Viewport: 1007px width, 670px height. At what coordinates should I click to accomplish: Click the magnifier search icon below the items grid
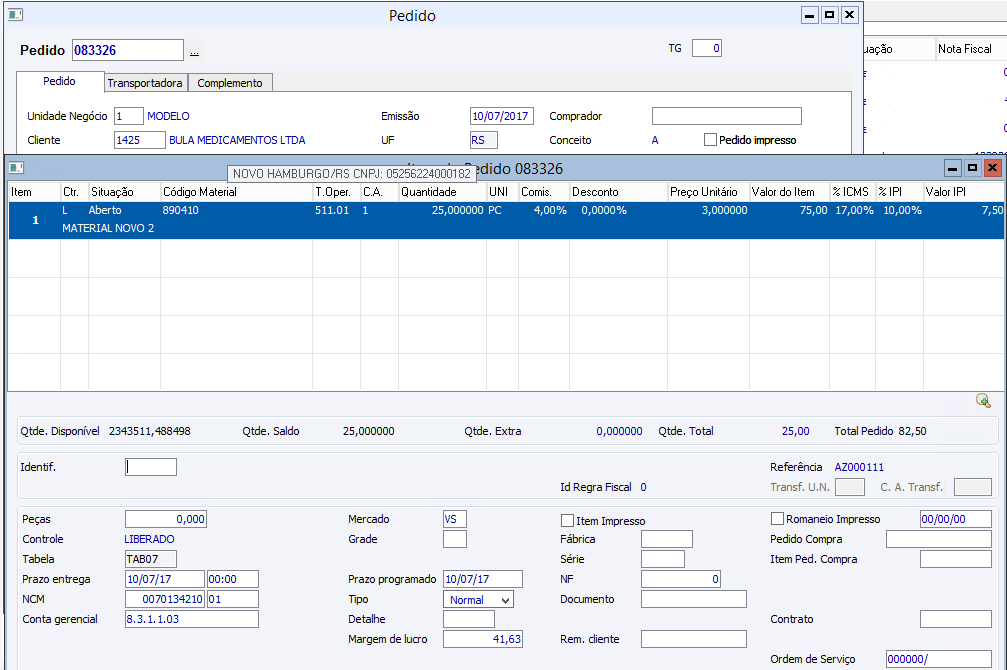coord(983,401)
